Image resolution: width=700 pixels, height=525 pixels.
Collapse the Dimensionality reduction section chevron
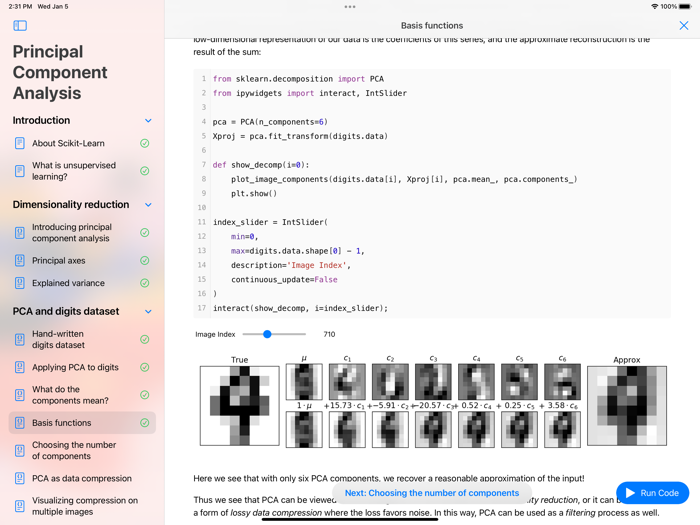148,205
